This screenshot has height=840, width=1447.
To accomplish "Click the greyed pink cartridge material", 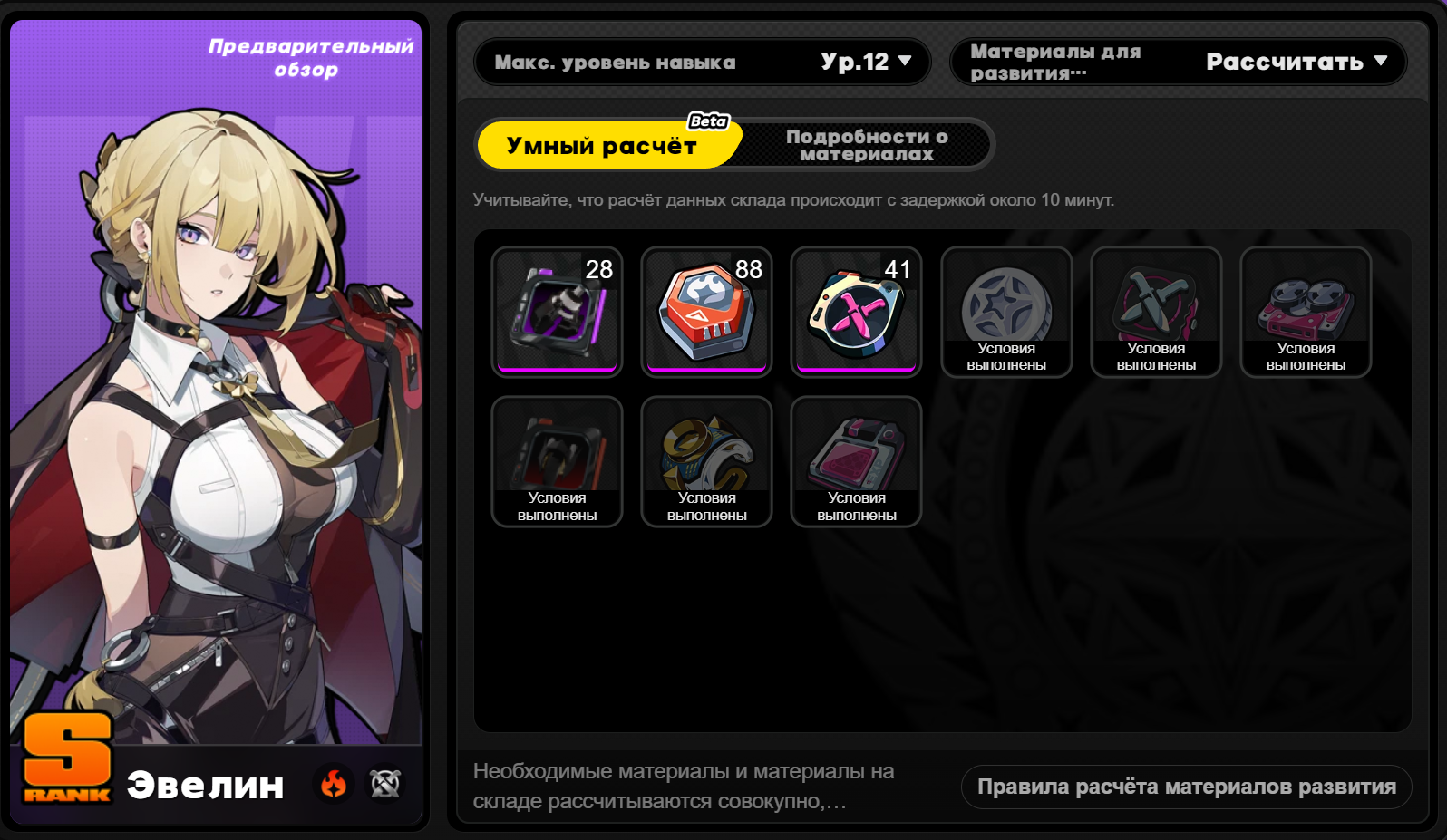I will (856, 461).
